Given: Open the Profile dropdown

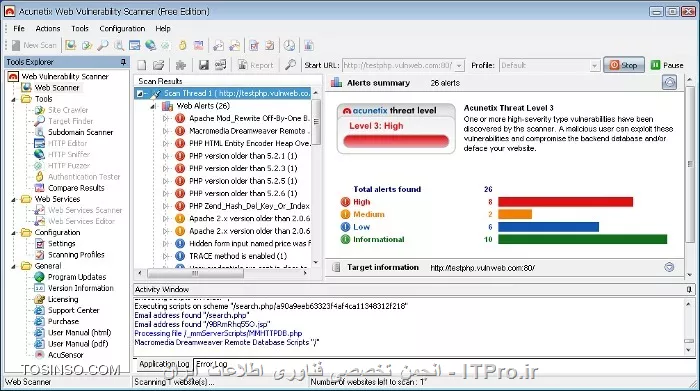Looking at the screenshot, I should (594, 66).
